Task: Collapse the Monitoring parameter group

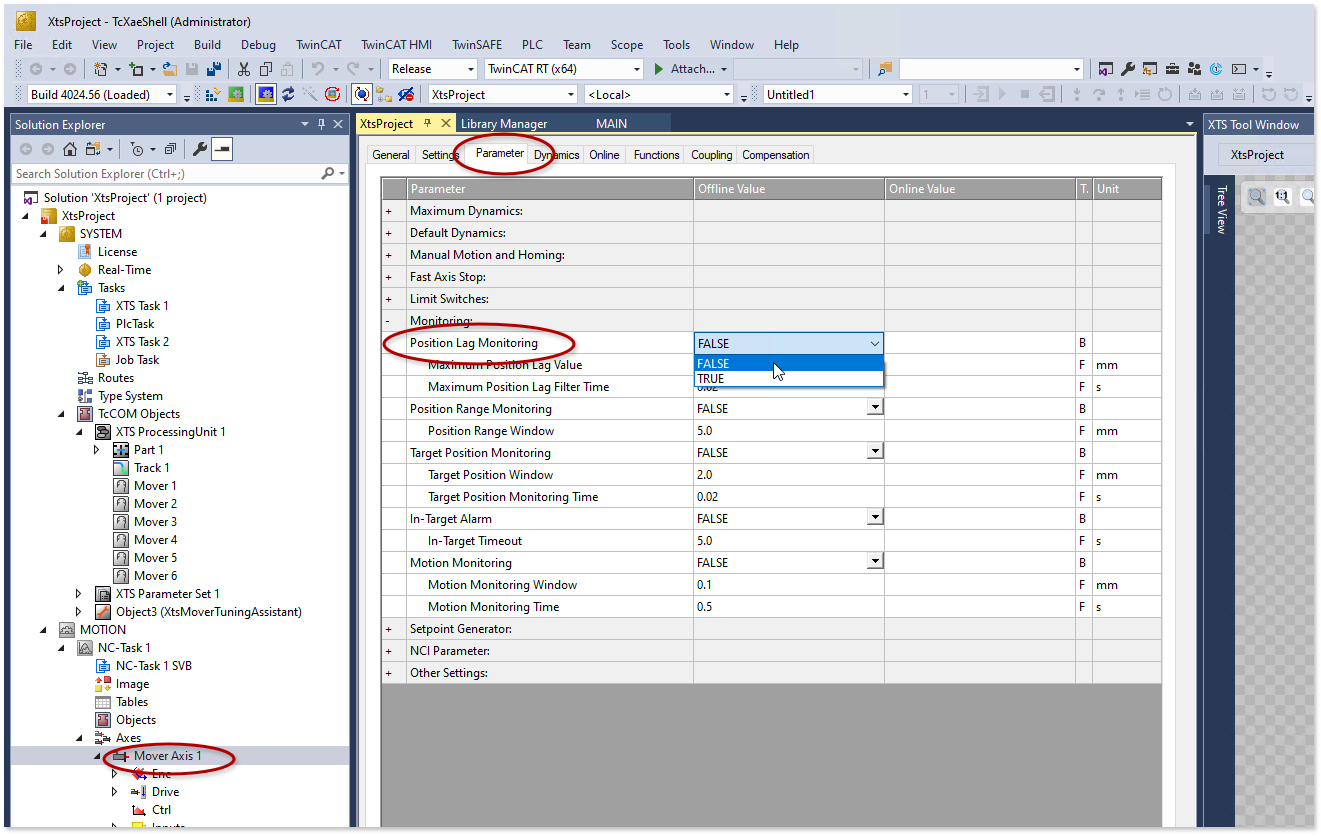Action: click(389, 321)
